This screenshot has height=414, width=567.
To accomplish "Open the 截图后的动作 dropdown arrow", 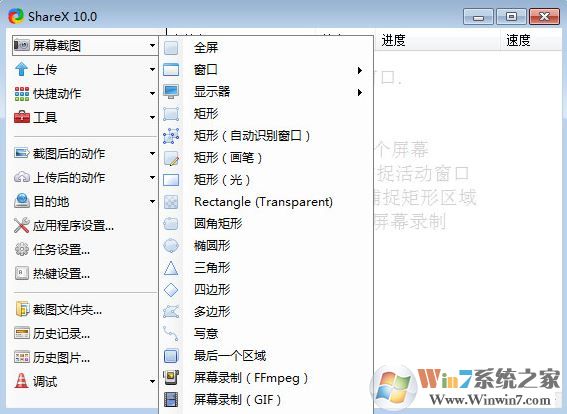I will (x=152, y=153).
